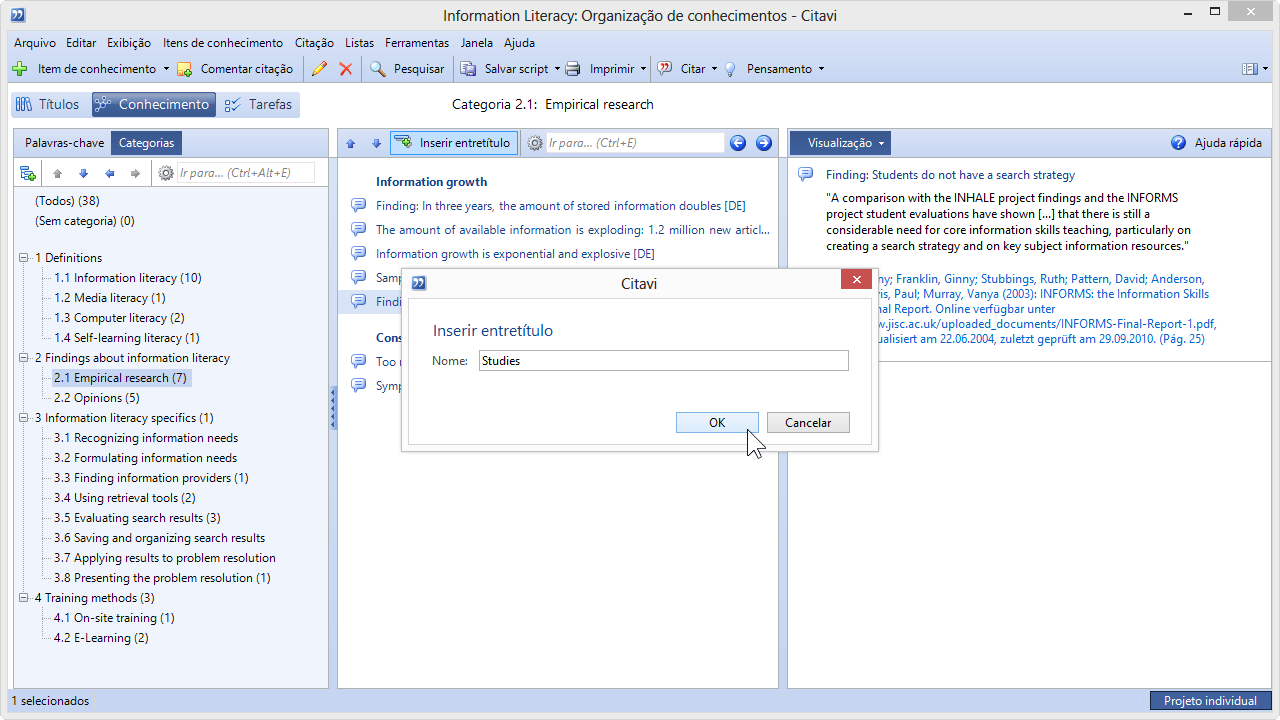Open the Itens de conhecimento menu
This screenshot has width=1280, height=720.
pos(223,43)
